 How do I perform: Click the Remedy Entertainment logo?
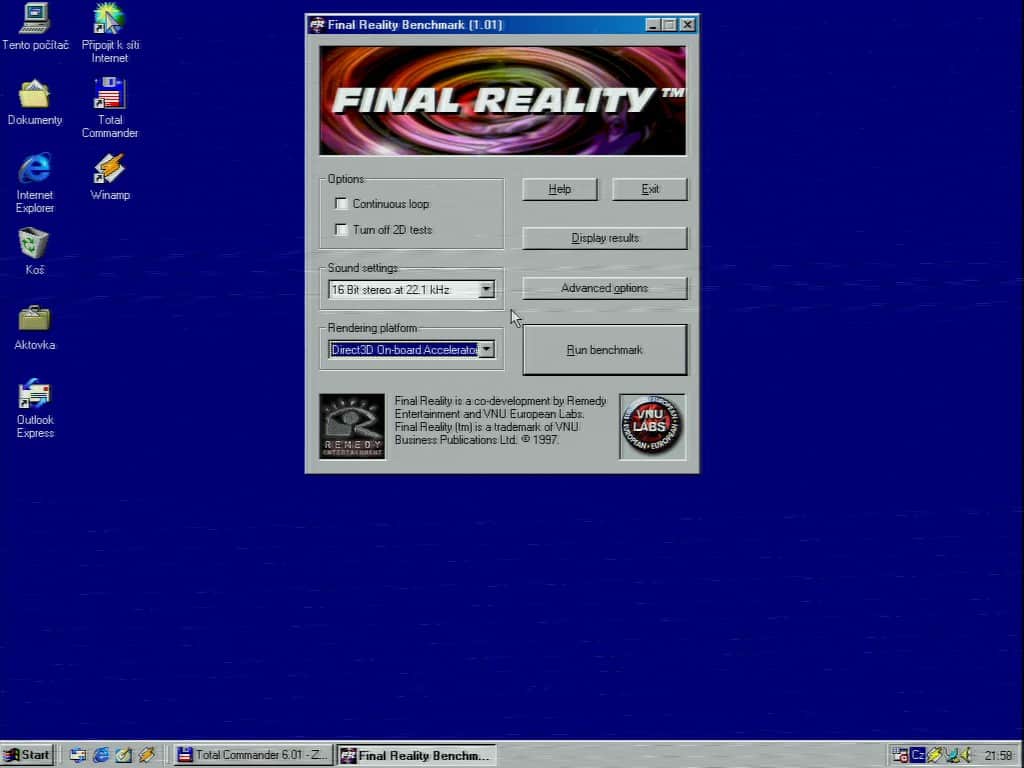pyautogui.click(x=352, y=426)
